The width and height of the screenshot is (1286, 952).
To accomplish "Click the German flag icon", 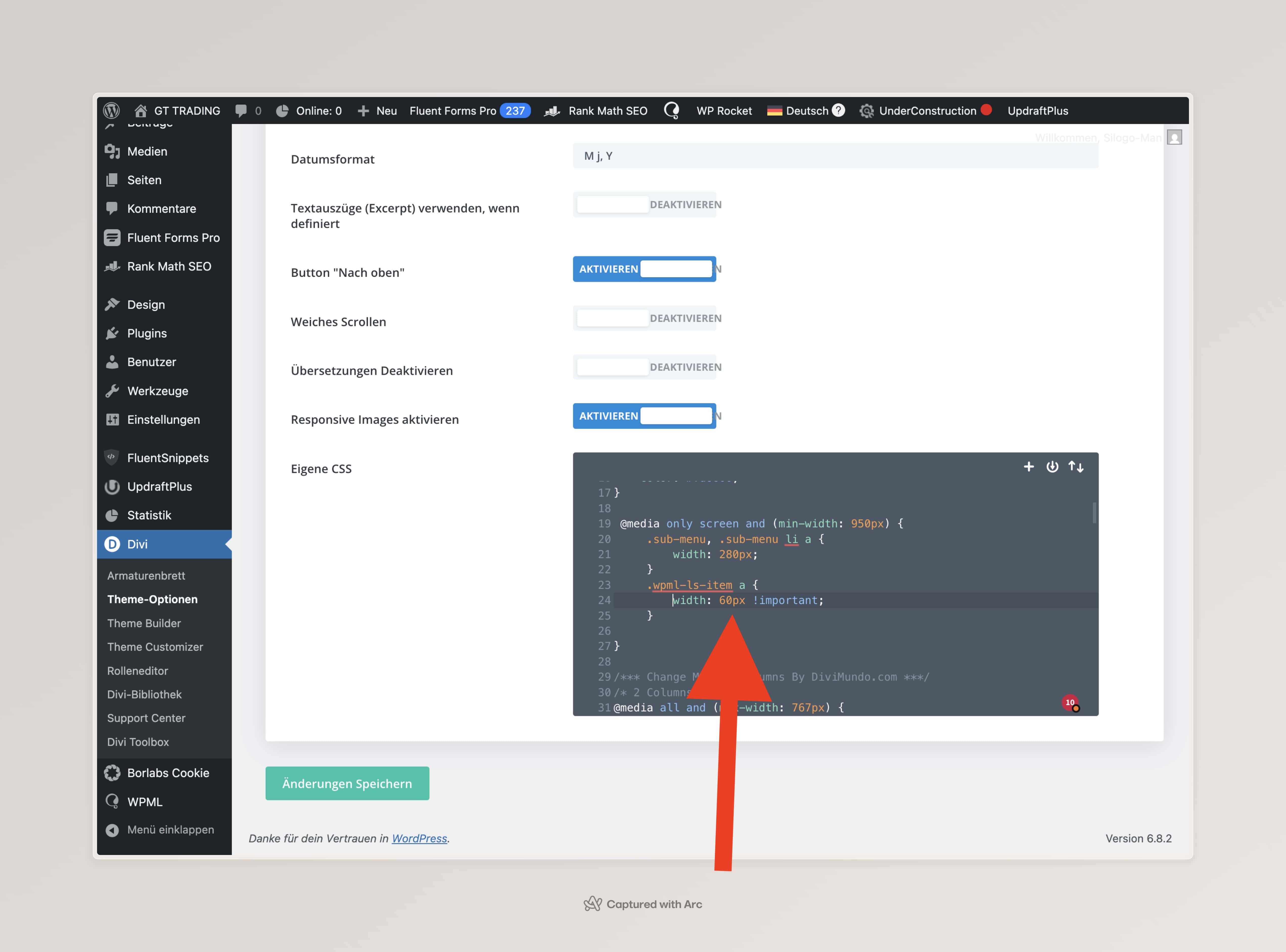I will point(774,111).
